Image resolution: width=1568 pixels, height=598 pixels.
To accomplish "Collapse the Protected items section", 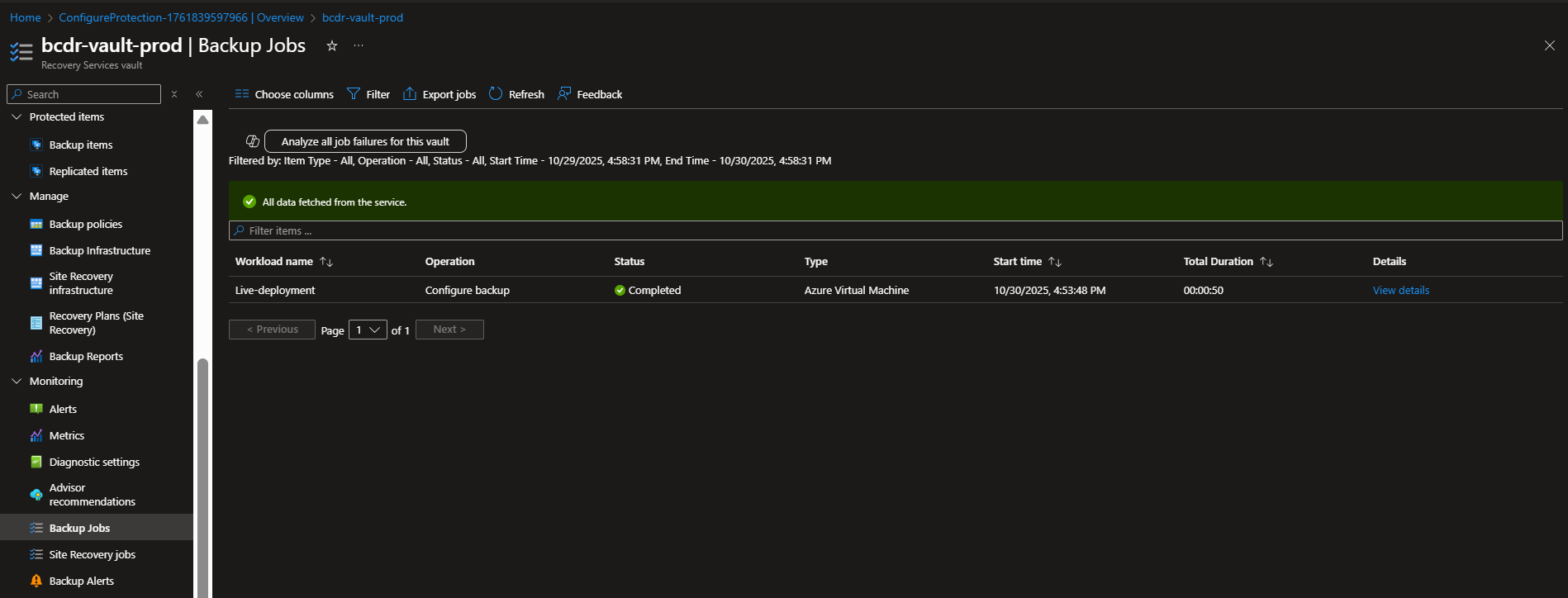I will [17, 117].
